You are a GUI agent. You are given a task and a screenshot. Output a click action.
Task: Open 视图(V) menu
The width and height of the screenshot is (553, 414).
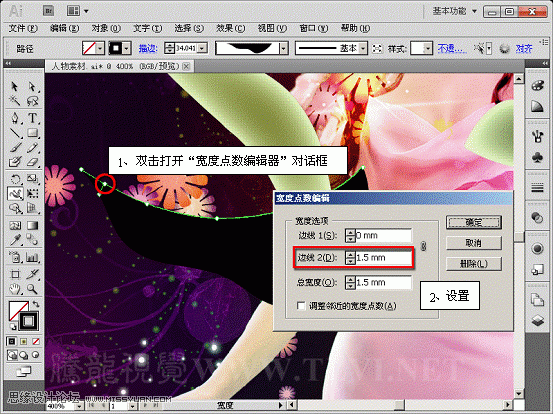pos(272,28)
